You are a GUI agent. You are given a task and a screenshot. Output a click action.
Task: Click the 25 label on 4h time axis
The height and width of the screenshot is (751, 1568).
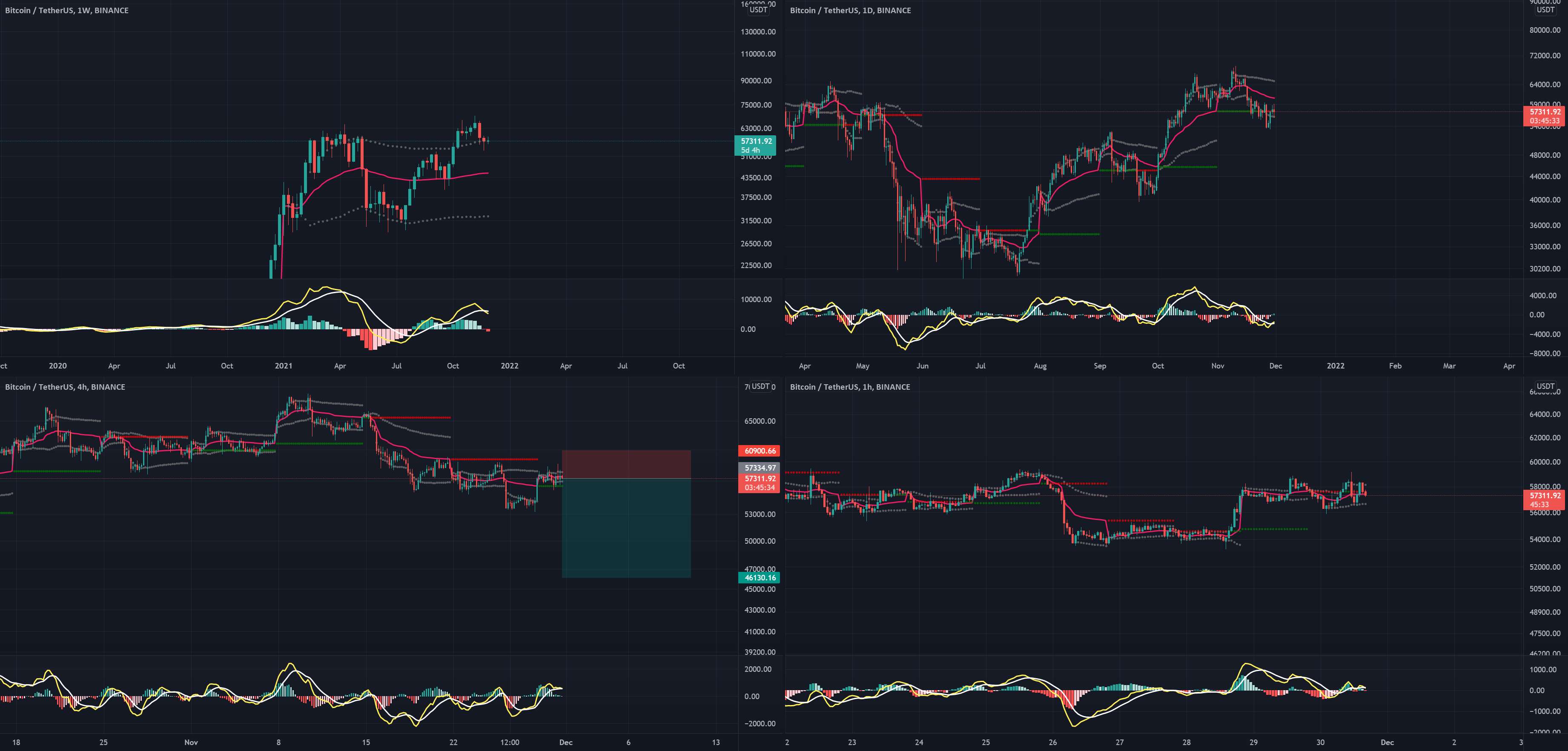pos(103,742)
